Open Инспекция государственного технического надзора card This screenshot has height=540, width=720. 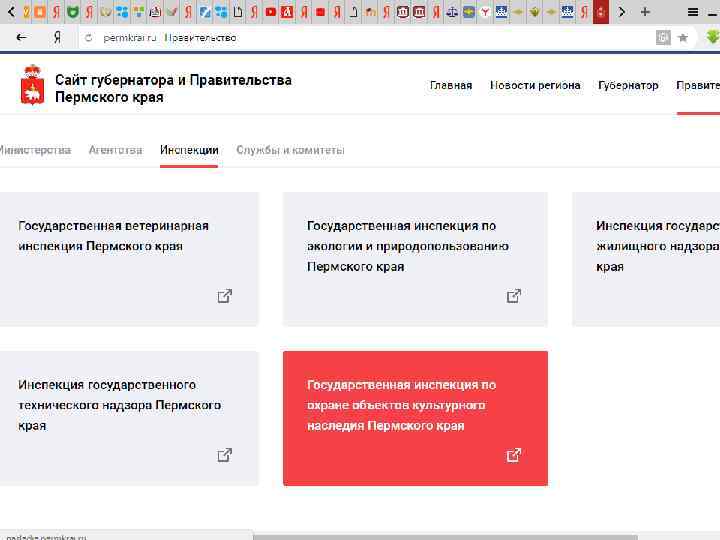pos(129,418)
